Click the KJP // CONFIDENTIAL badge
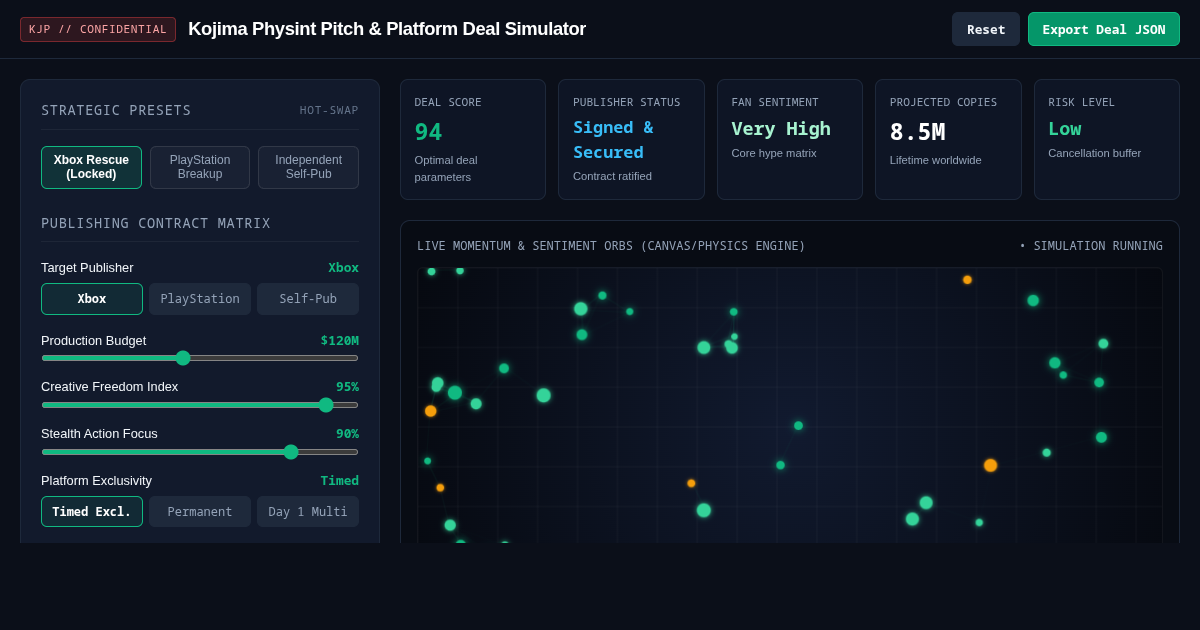The image size is (1200, 630). point(98,29)
